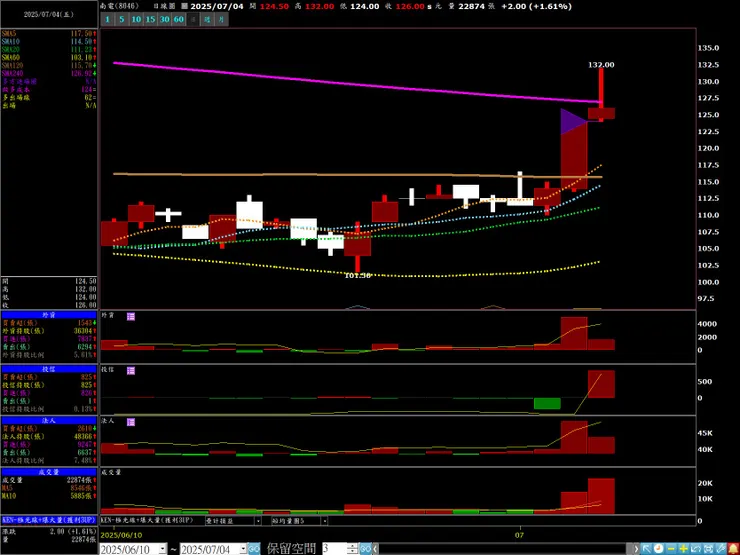Expand the 5-day average indicator dropdown
Screen dimensions: 740x555
325,521
